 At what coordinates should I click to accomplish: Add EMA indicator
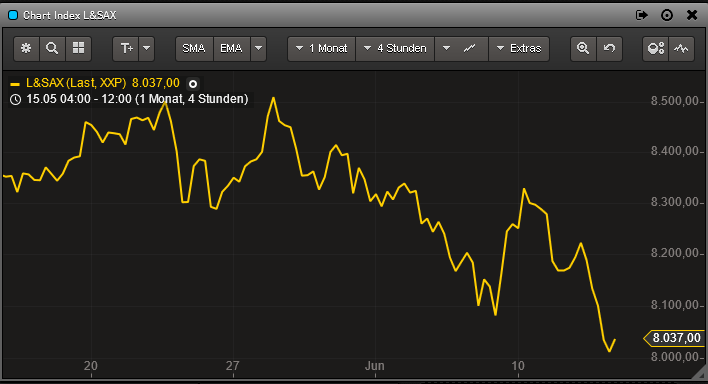231,48
